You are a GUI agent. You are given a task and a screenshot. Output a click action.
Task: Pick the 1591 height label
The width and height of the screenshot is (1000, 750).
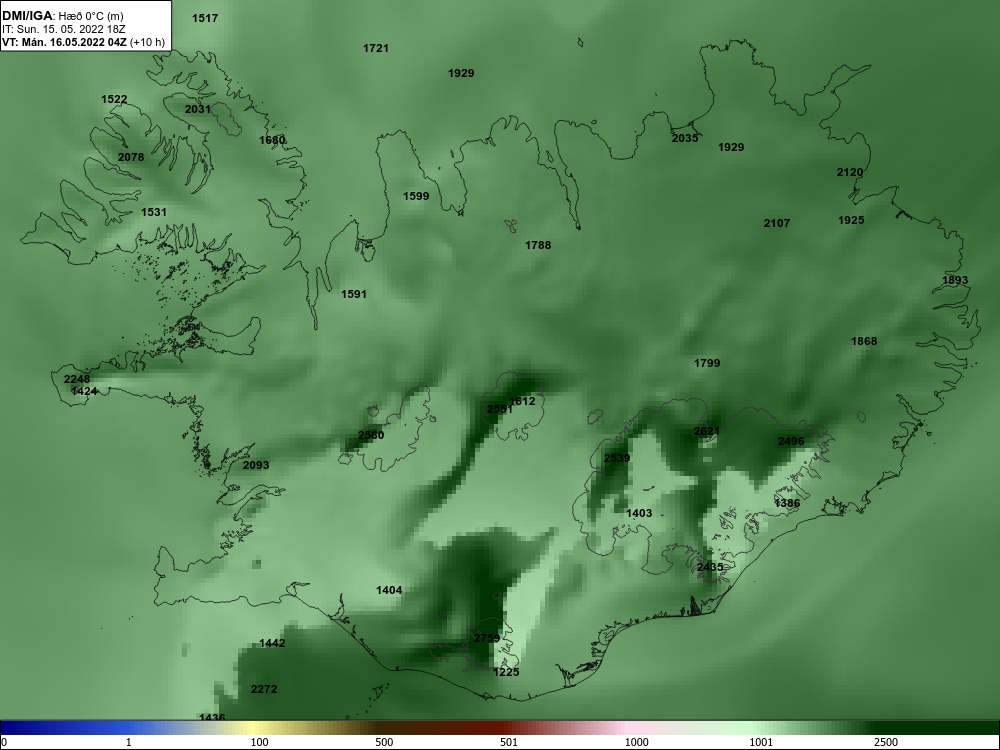pyautogui.click(x=354, y=294)
